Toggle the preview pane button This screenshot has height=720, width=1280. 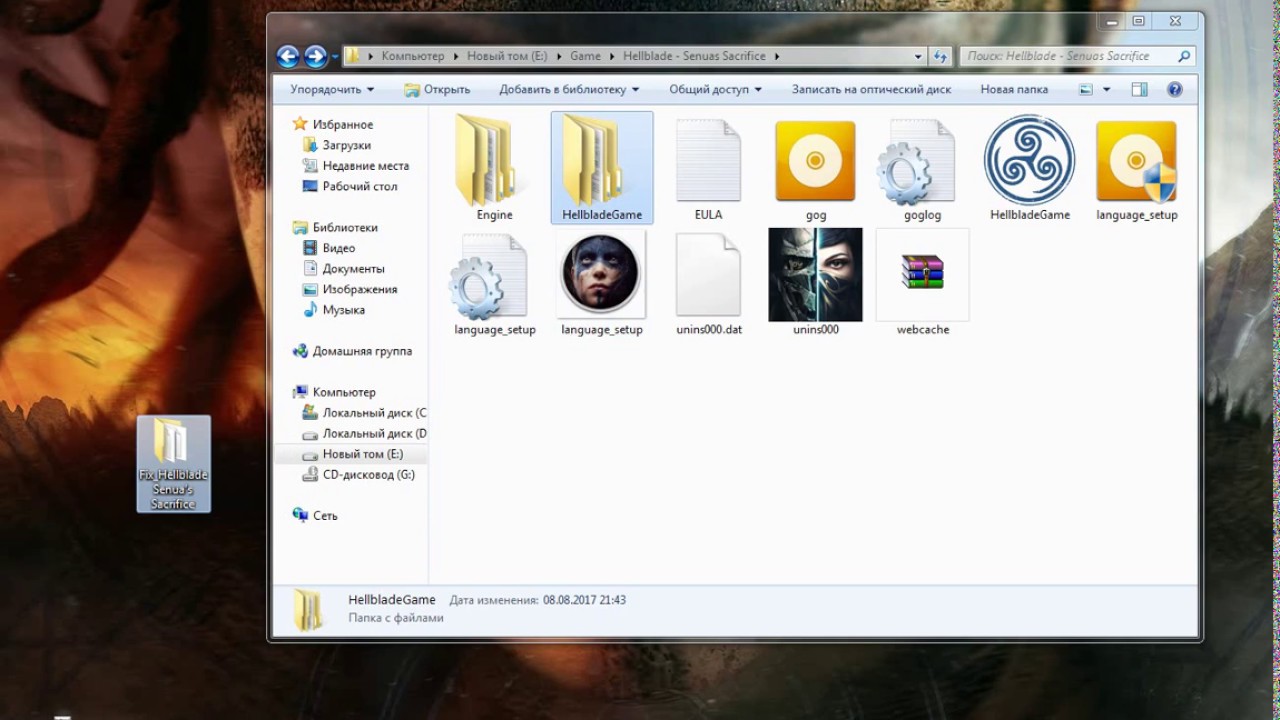coord(1139,89)
